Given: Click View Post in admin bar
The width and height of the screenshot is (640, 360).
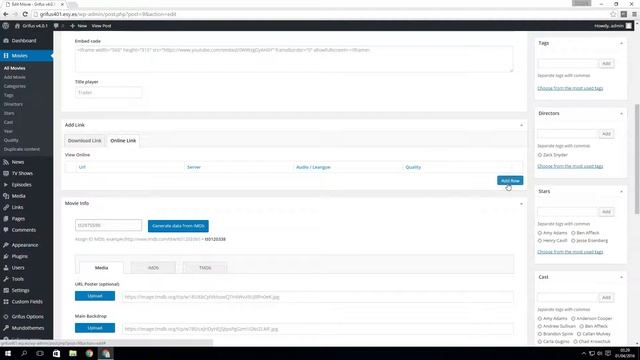Looking at the screenshot, I should 101,26.
